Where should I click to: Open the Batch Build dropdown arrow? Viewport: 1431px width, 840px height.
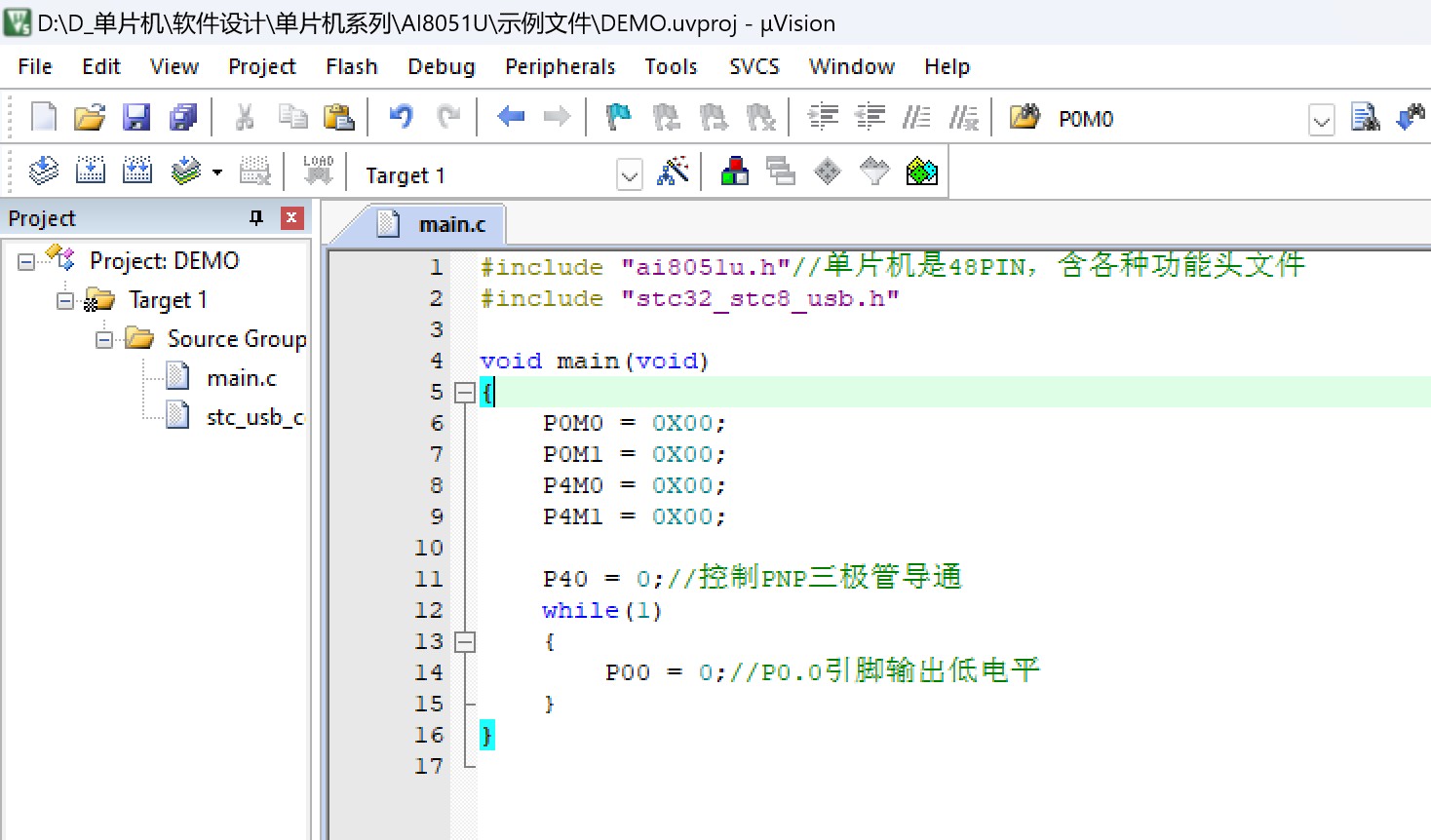click(x=217, y=172)
